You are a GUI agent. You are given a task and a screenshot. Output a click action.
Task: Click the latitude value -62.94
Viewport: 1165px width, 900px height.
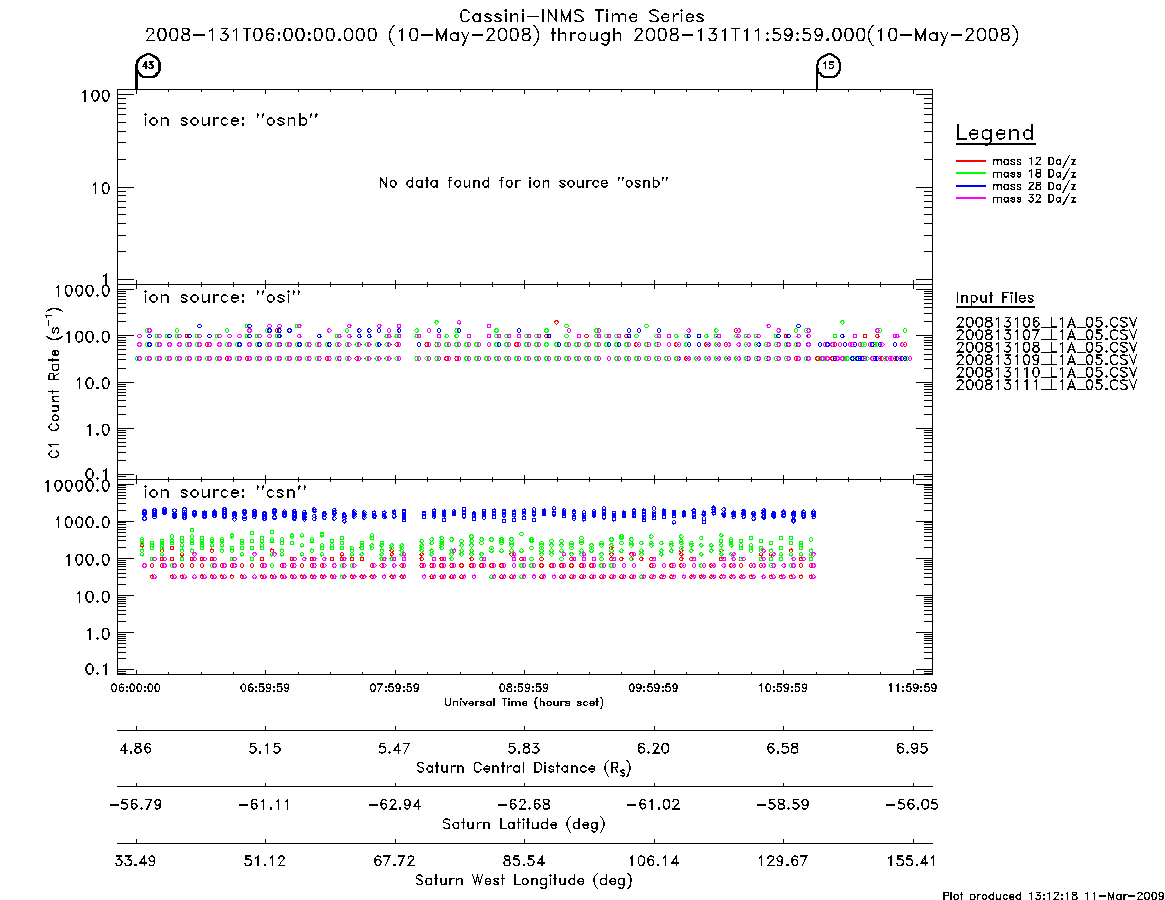point(395,805)
